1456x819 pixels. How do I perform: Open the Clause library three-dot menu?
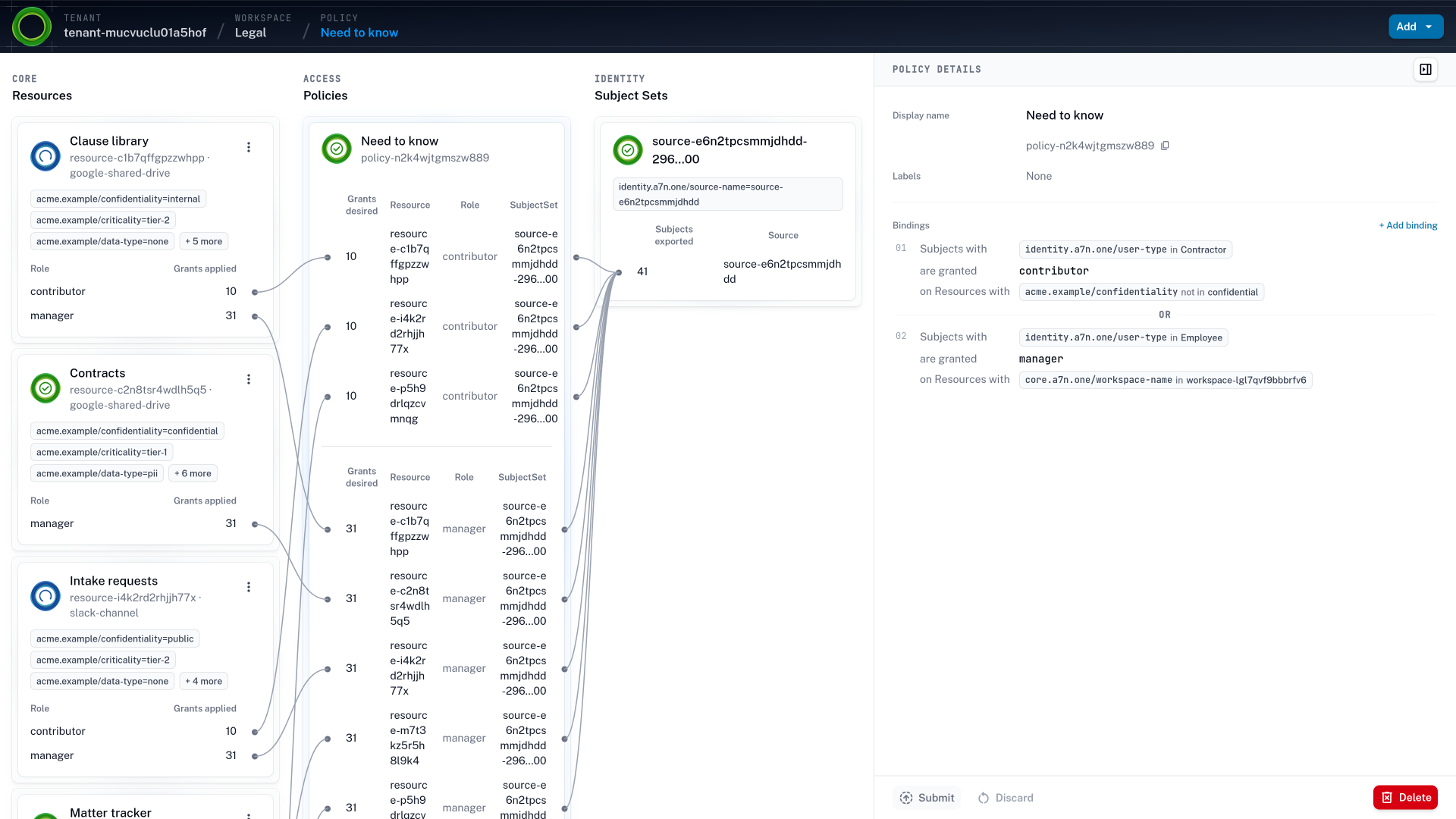point(249,147)
